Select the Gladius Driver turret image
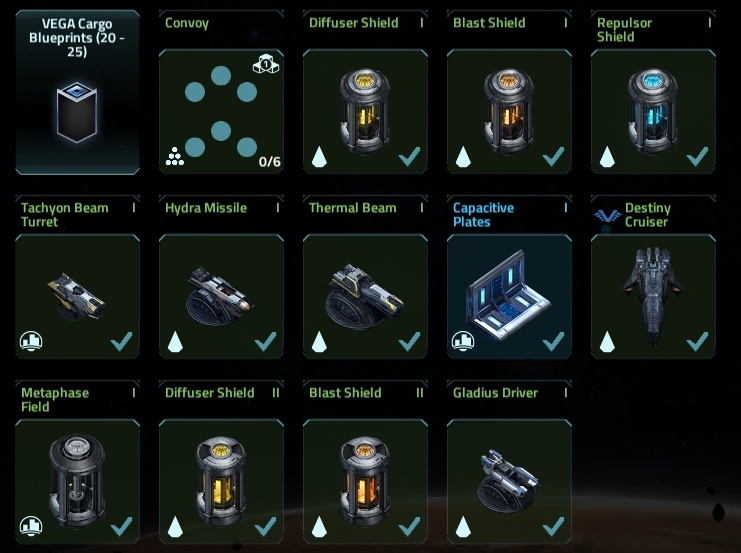Screen dimensions: 741x553 508,481
